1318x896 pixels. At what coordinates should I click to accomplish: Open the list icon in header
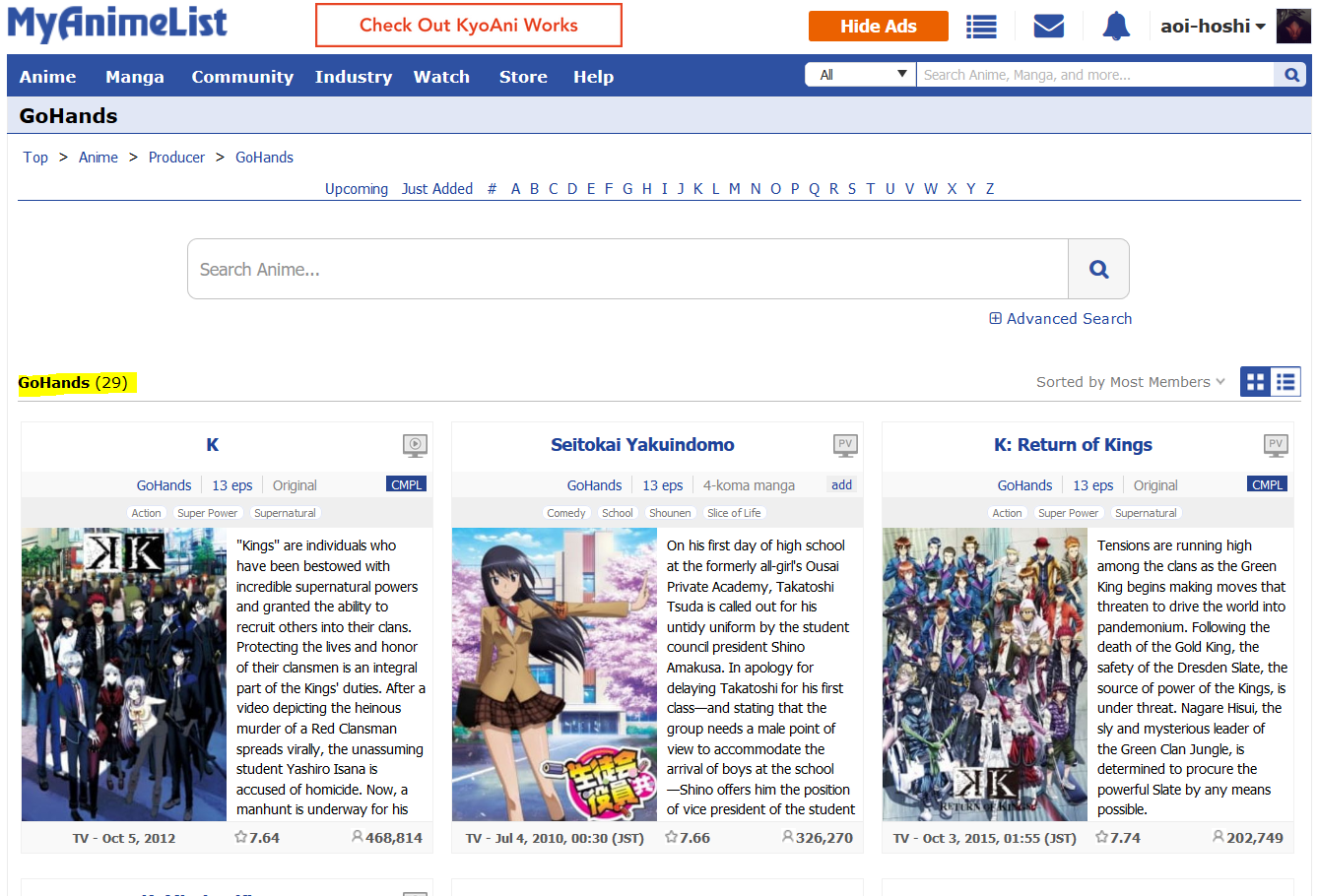[x=980, y=27]
